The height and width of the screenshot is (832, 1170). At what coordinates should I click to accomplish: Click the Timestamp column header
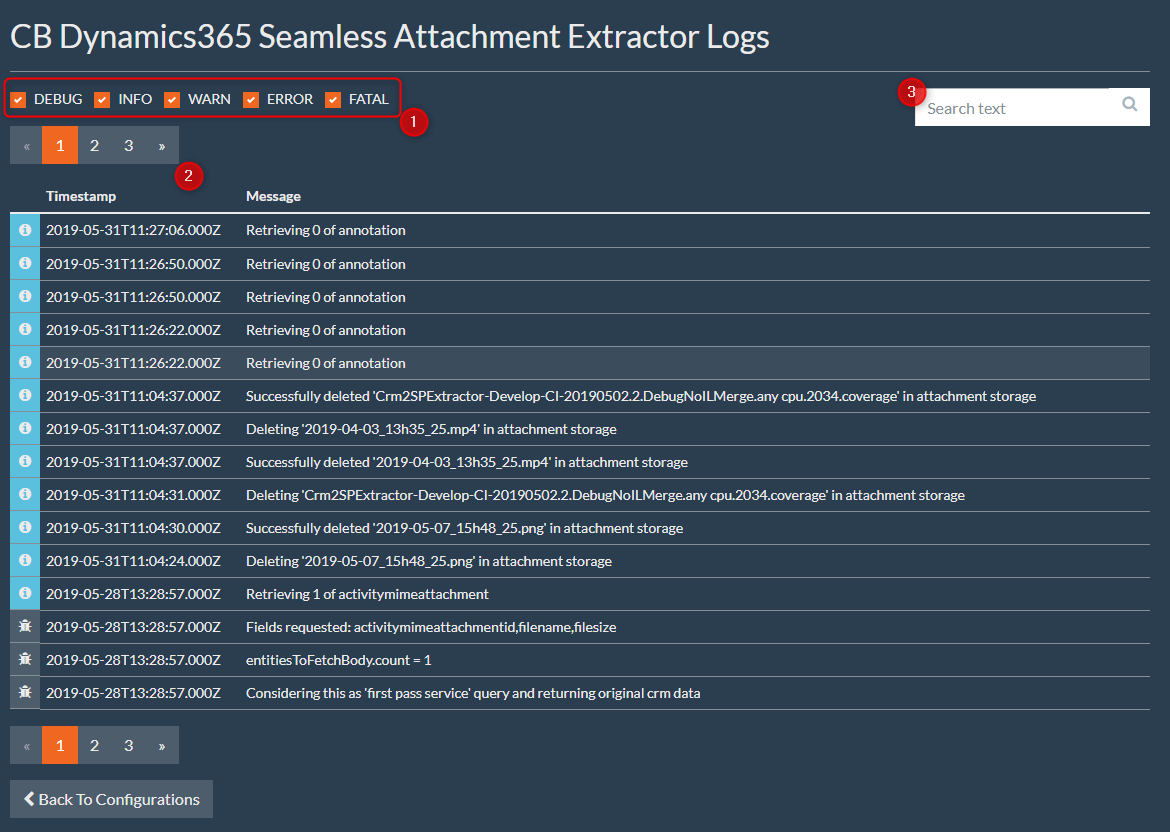[81, 196]
